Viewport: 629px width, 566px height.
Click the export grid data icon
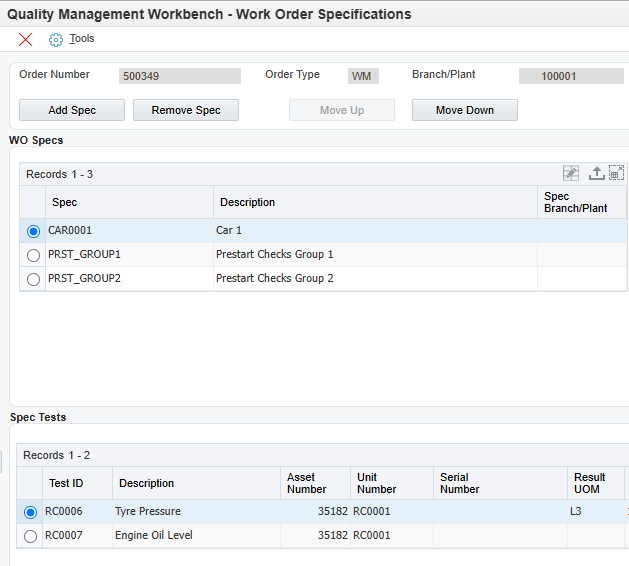click(x=596, y=173)
